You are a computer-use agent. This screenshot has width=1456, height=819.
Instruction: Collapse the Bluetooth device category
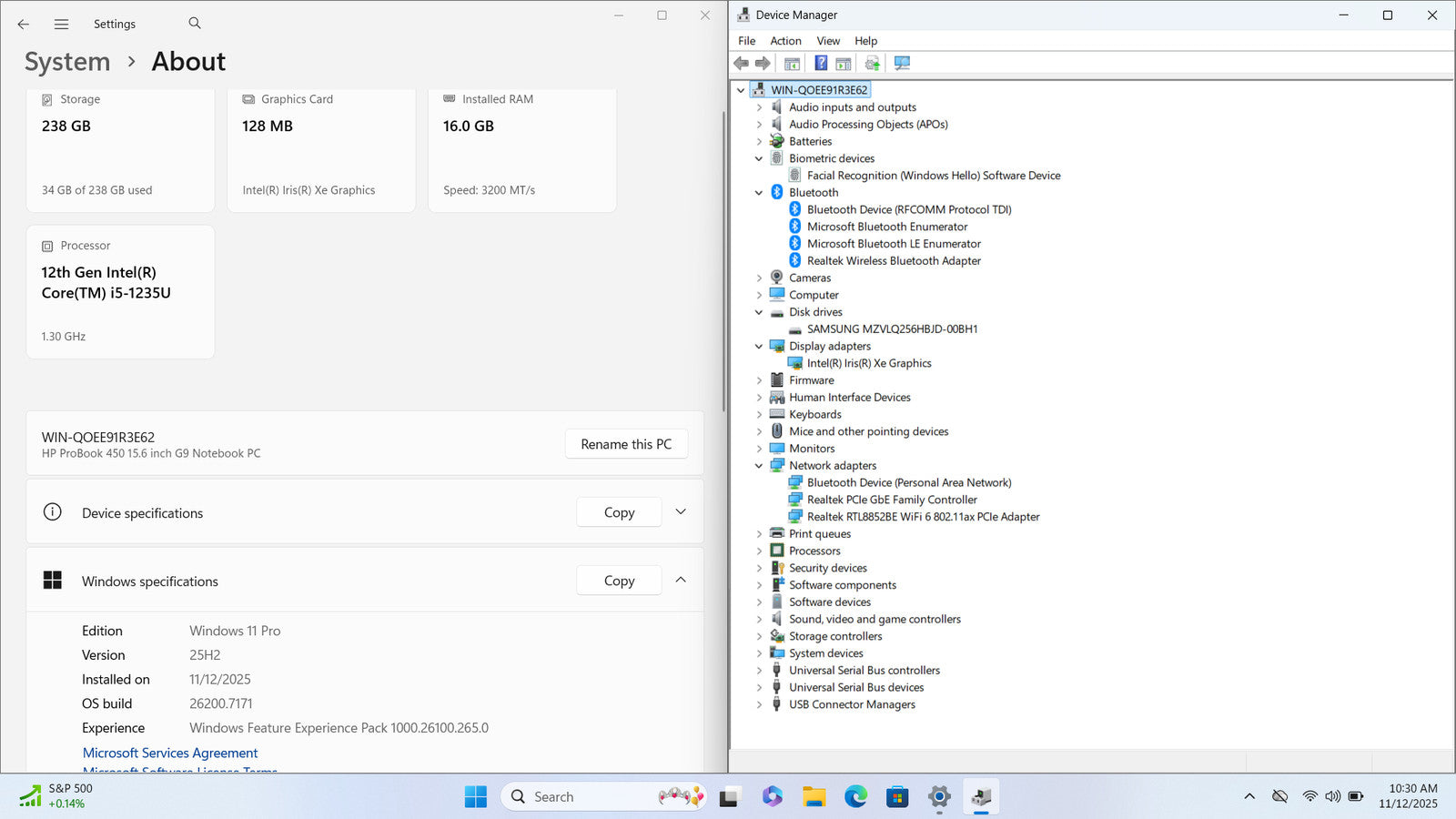pos(759,193)
